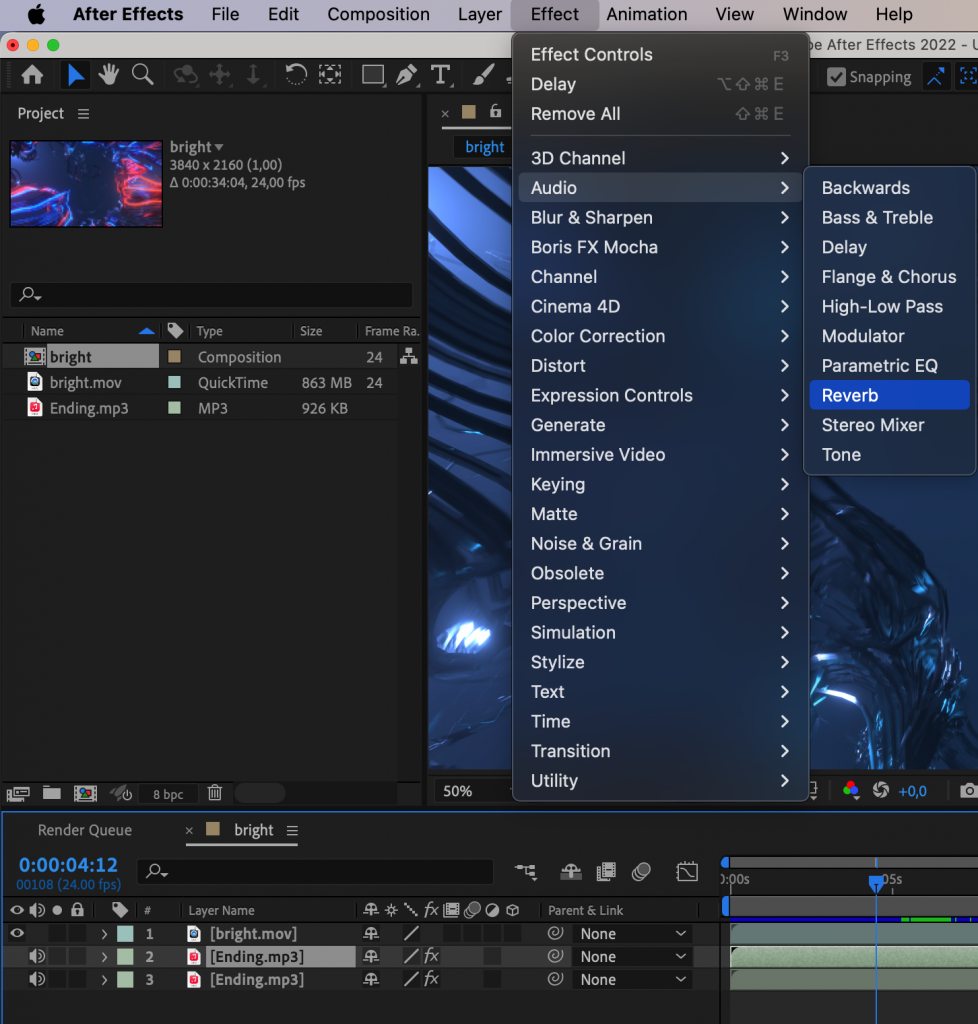Image resolution: width=978 pixels, height=1024 pixels.
Task: Choose the Pen tool
Action: (x=406, y=76)
